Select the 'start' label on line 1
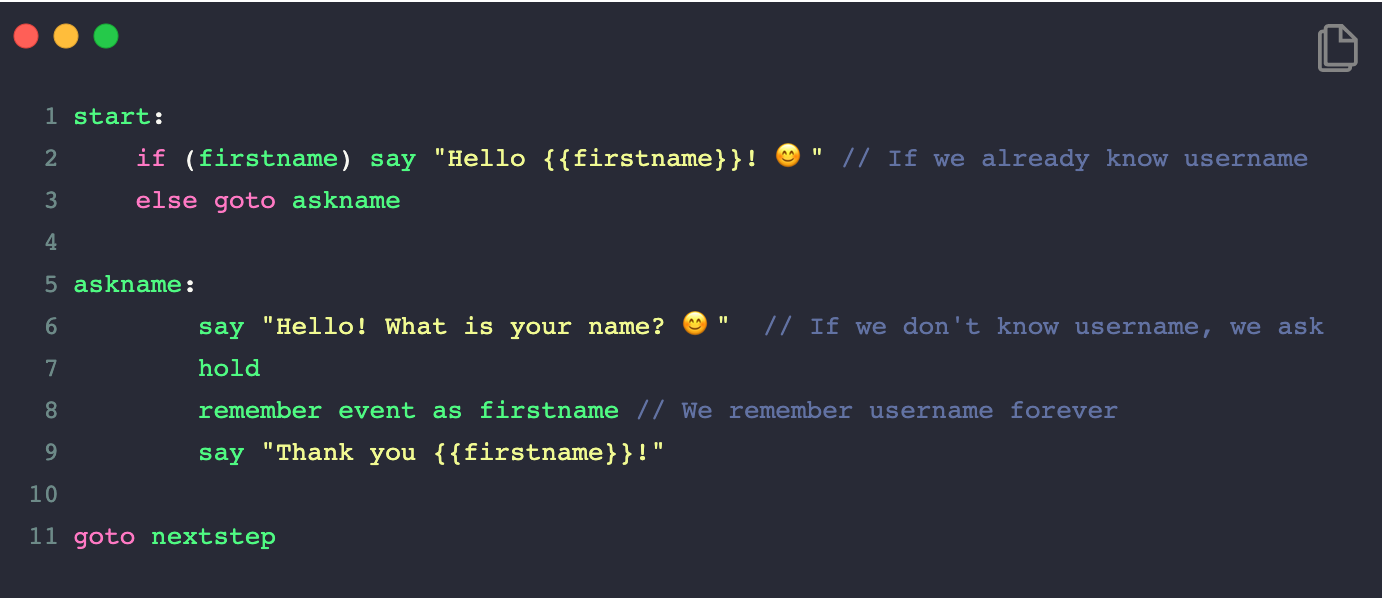Viewport: 1382px width, 598px height. [112, 117]
